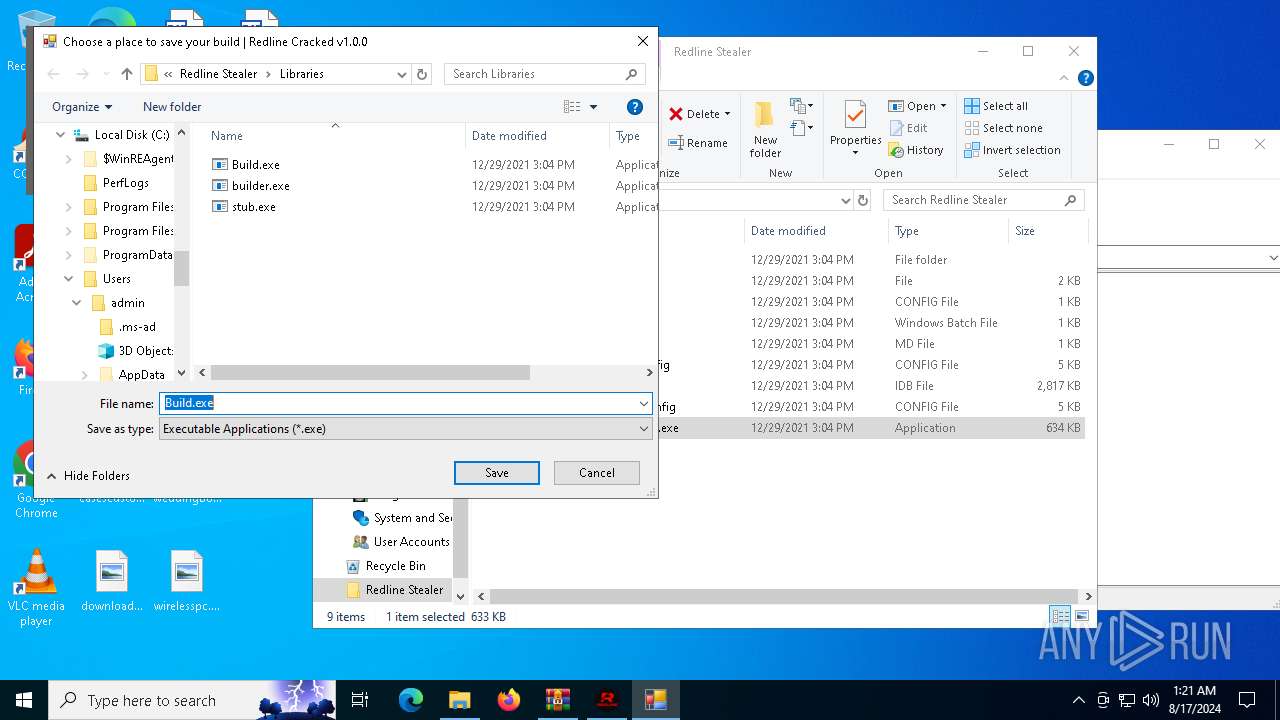Select stub.exe in the file list
The image size is (1280, 720).
[253, 207]
